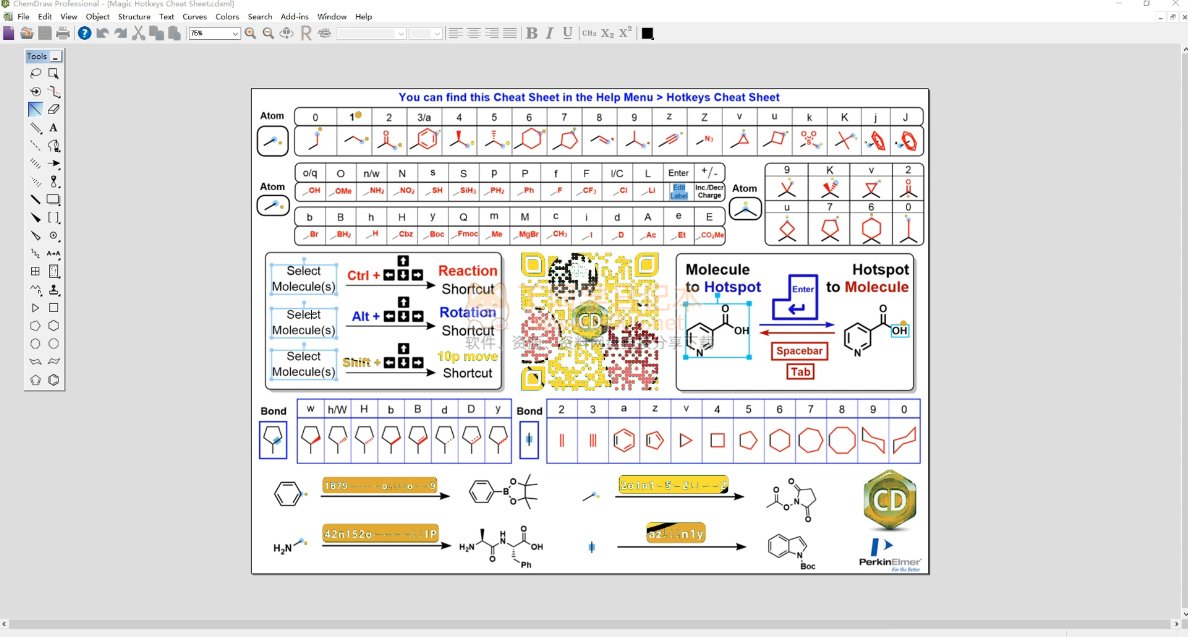1188x637 pixels.
Task: Click the black color swatch
Action: coord(647,33)
